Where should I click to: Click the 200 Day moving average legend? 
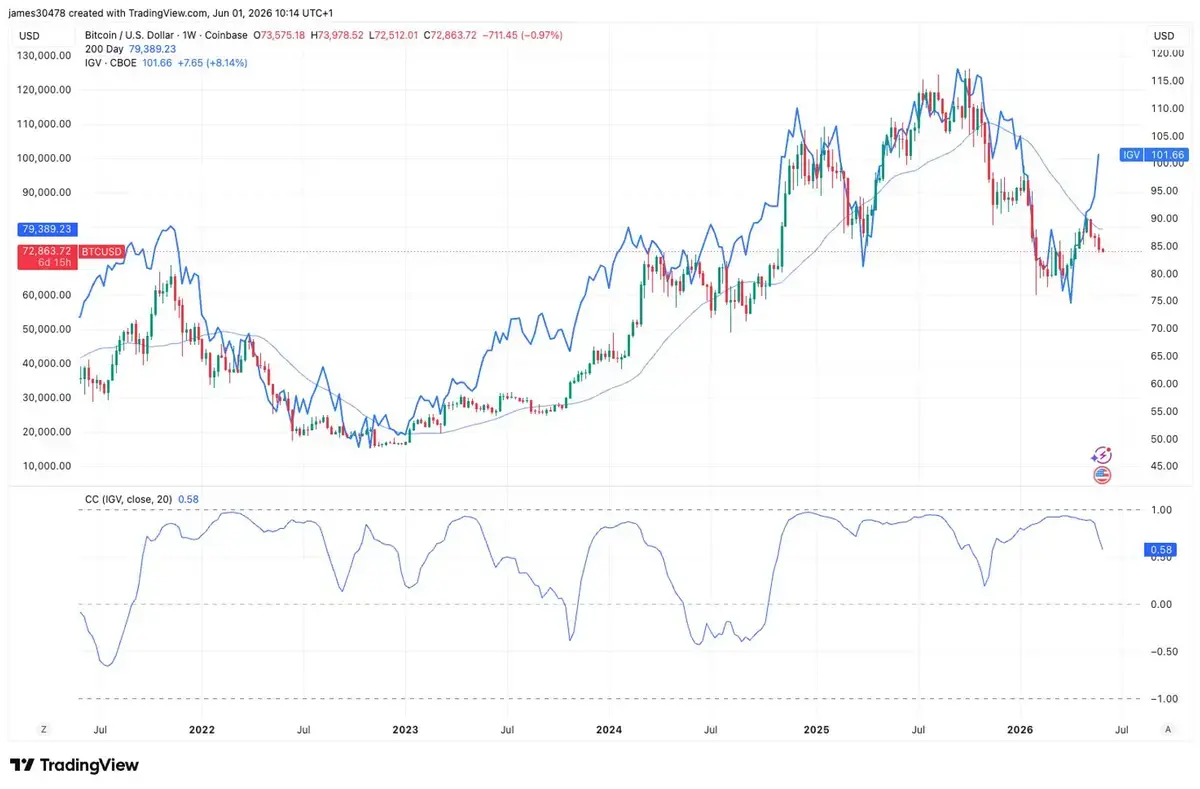tap(130, 48)
